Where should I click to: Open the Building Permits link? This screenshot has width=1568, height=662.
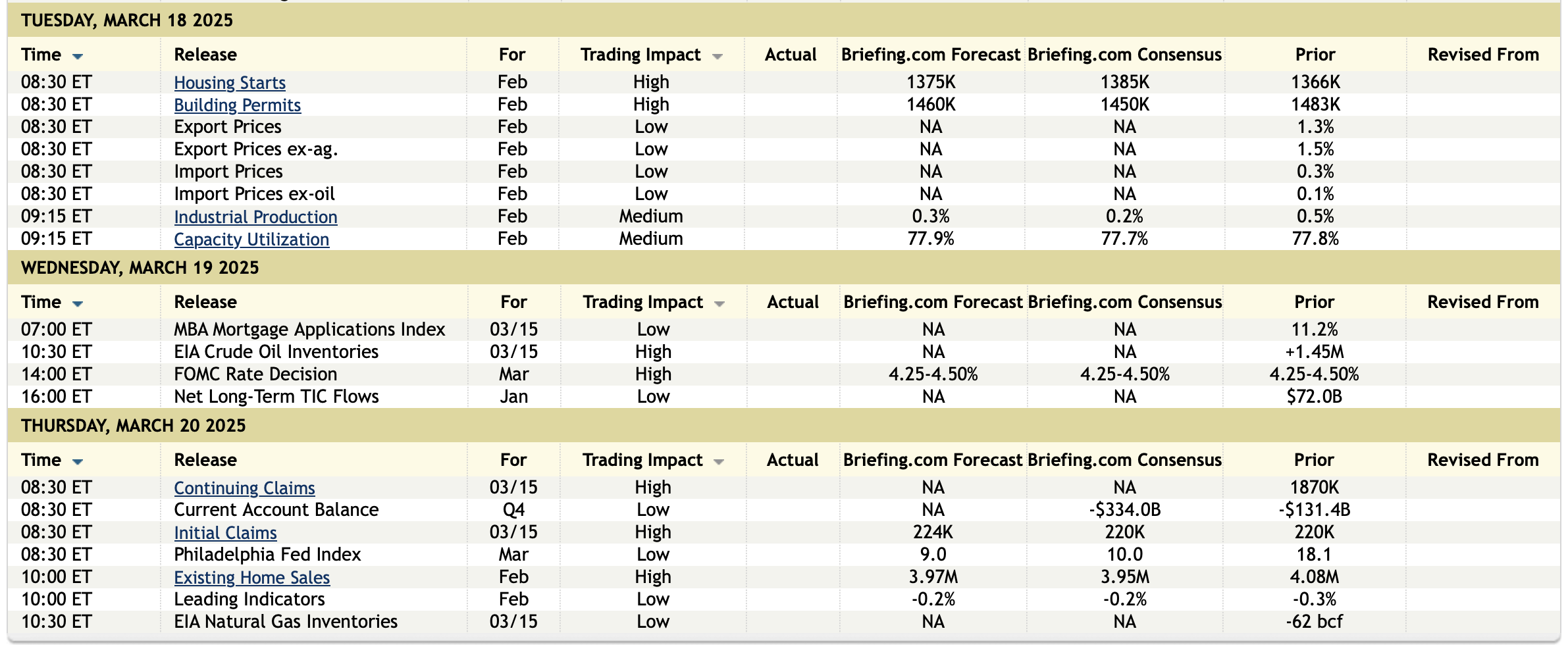(237, 105)
